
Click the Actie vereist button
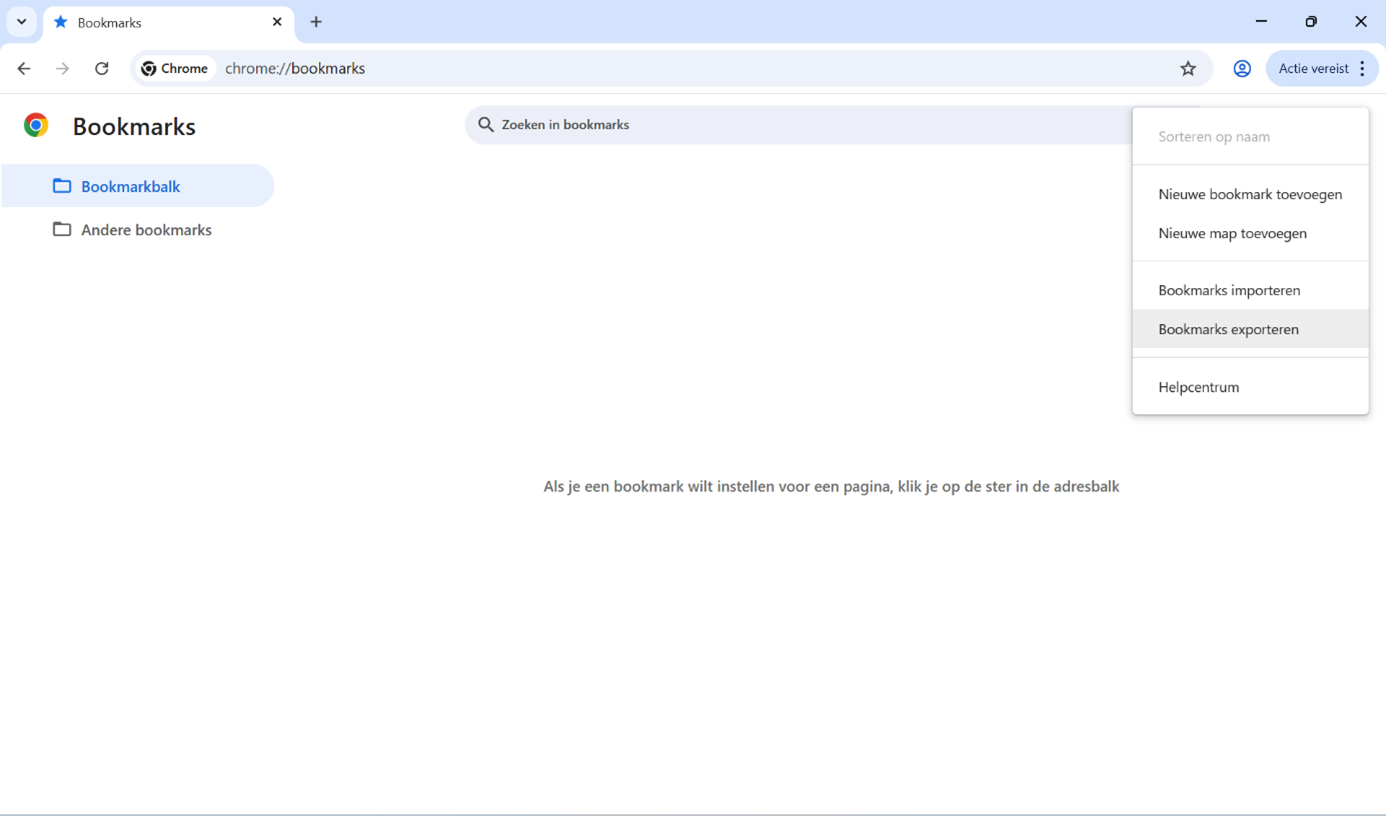(x=1312, y=68)
